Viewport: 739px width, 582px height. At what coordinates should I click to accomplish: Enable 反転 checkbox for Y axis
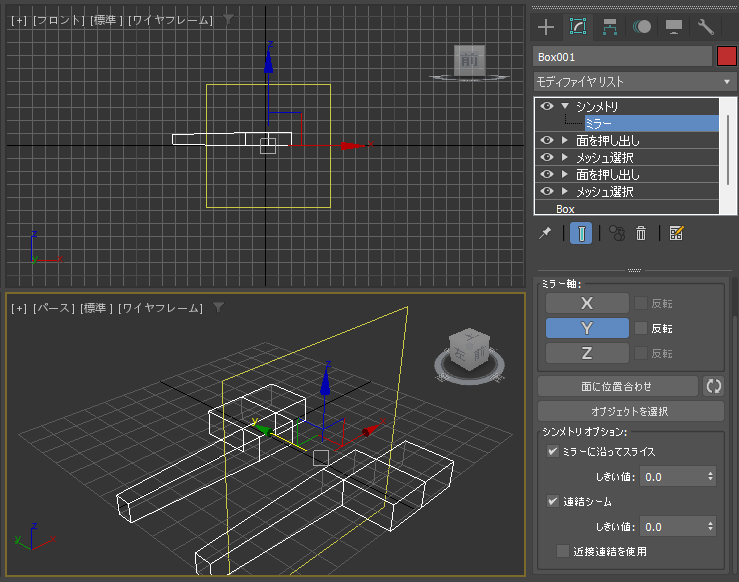tap(641, 328)
